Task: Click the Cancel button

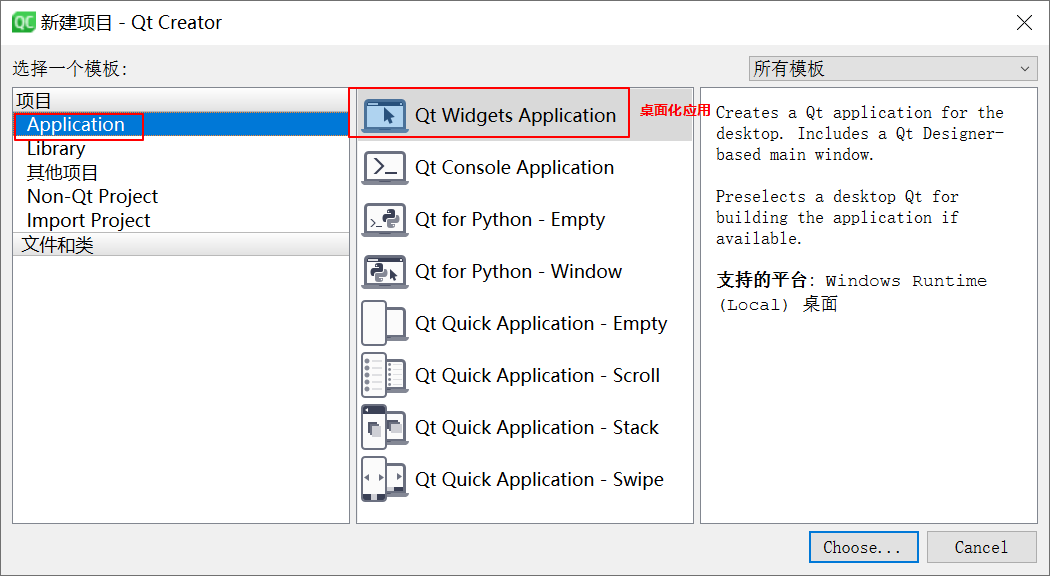Action: (981, 547)
